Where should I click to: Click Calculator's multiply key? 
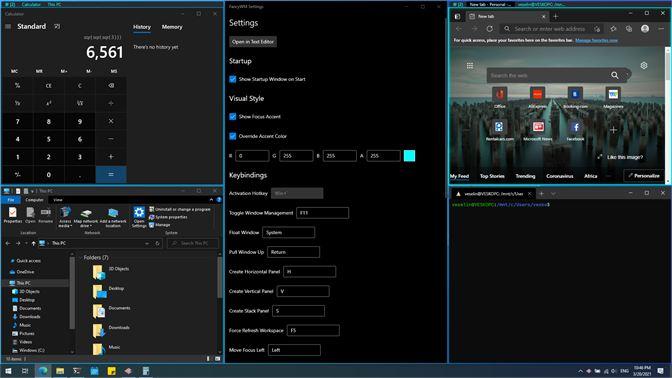tap(111, 121)
